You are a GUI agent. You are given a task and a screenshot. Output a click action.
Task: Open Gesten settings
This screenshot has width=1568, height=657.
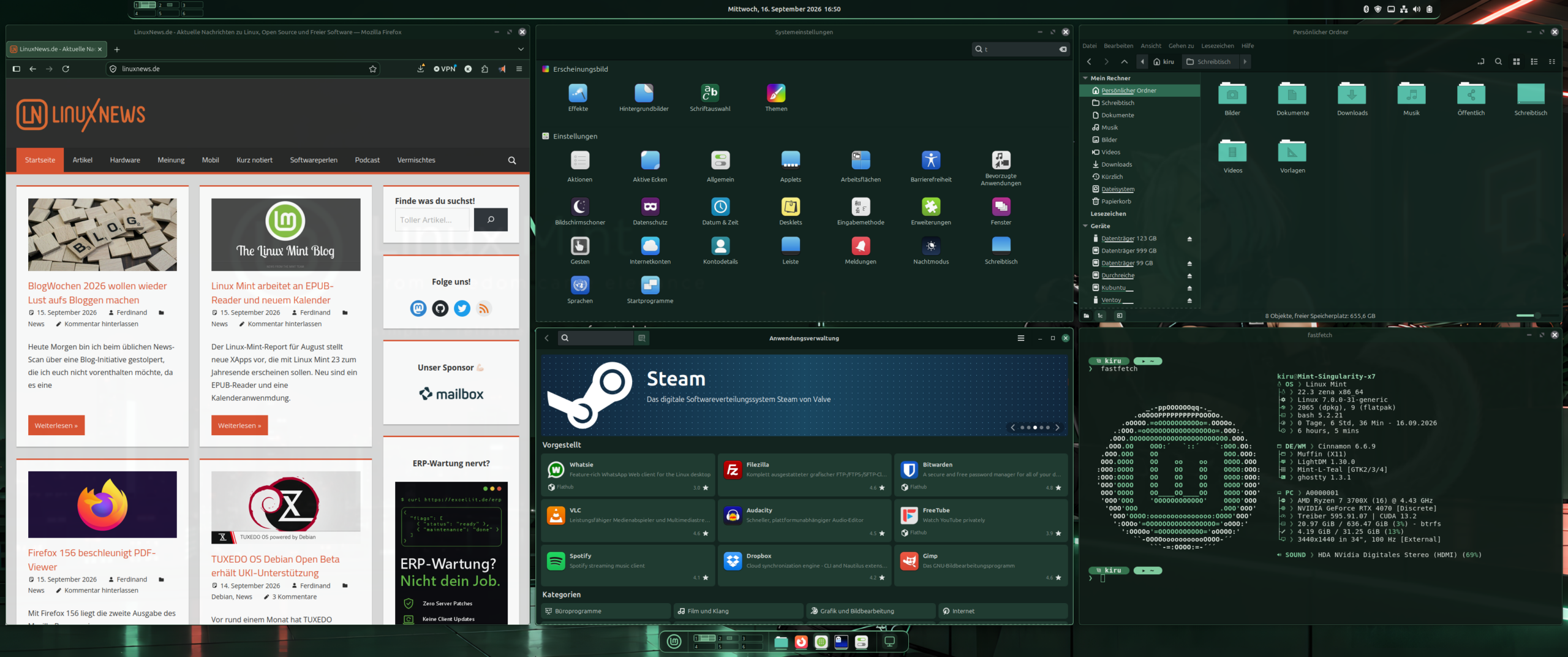click(x=580, y=251)
